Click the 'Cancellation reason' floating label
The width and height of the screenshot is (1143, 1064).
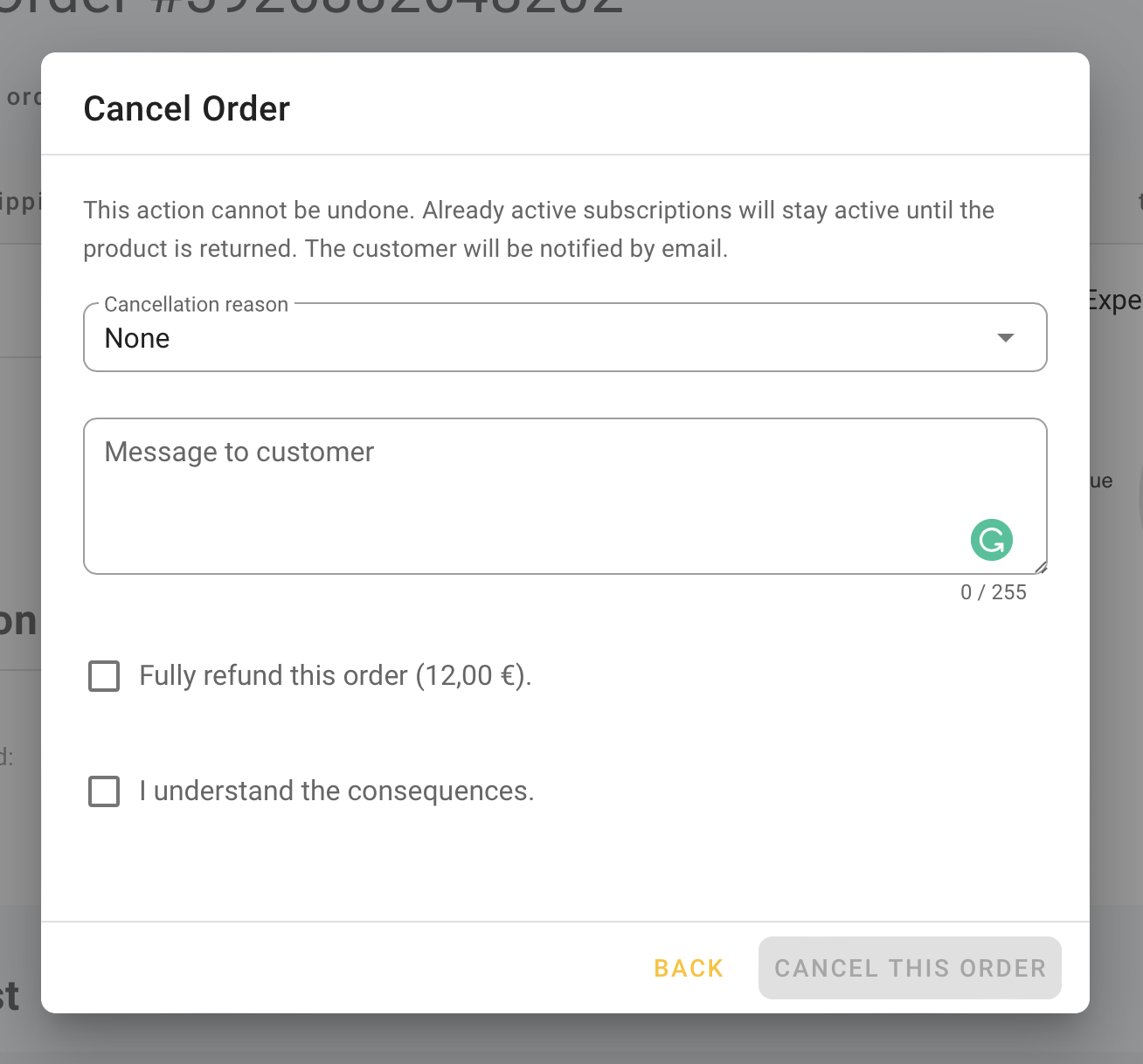click(196, 304)
